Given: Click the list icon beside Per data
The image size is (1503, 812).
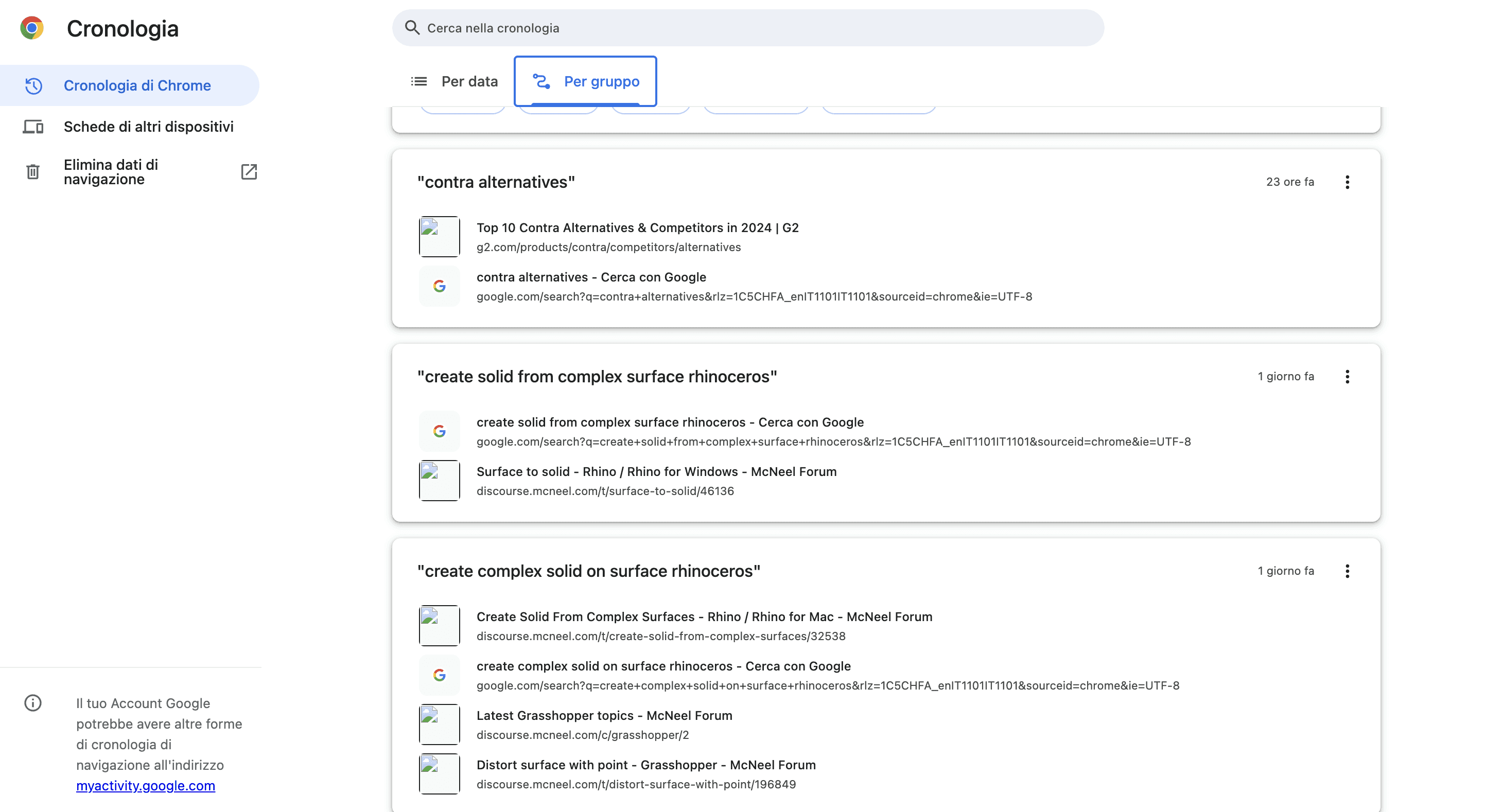Looking at the screenshot, I should coord(419,82).
